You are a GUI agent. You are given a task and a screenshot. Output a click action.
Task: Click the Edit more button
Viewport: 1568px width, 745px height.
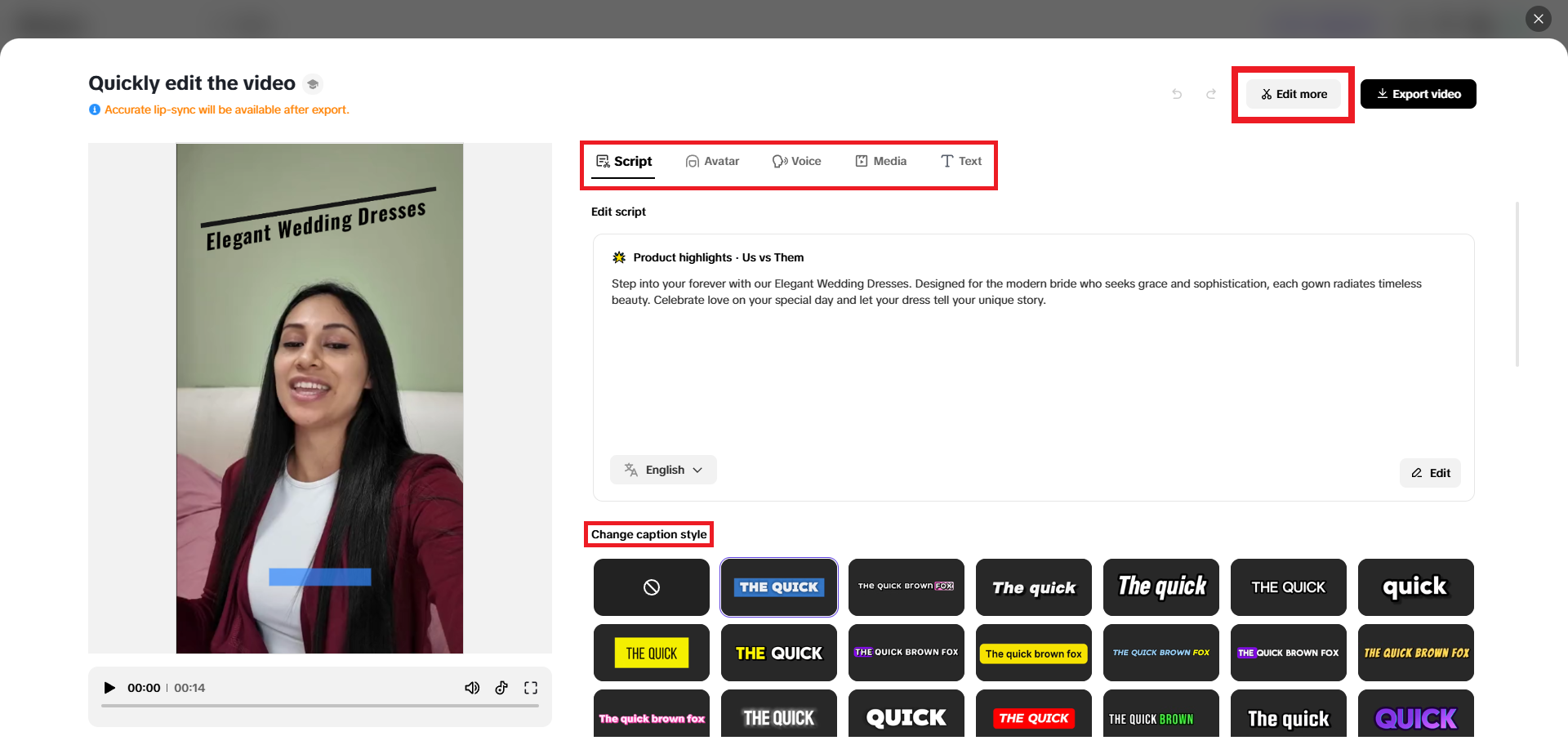coord(1294,94)
